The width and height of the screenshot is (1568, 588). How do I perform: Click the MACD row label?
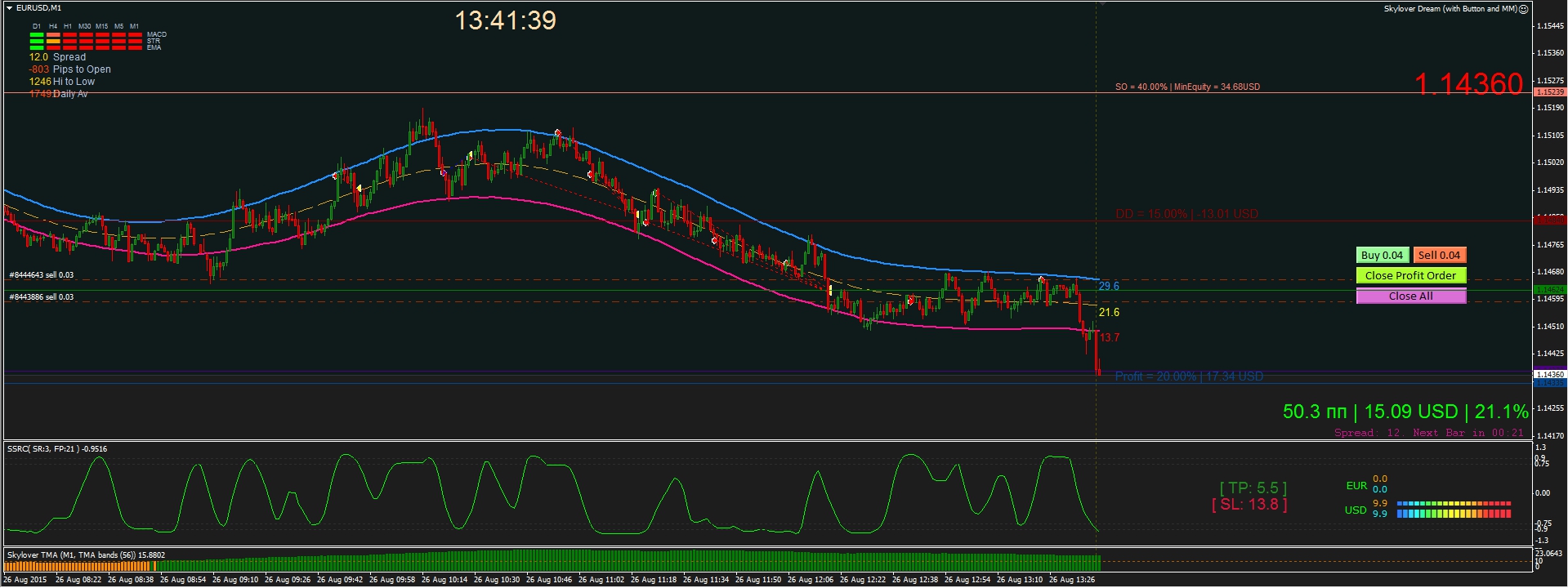pos(156,34)
